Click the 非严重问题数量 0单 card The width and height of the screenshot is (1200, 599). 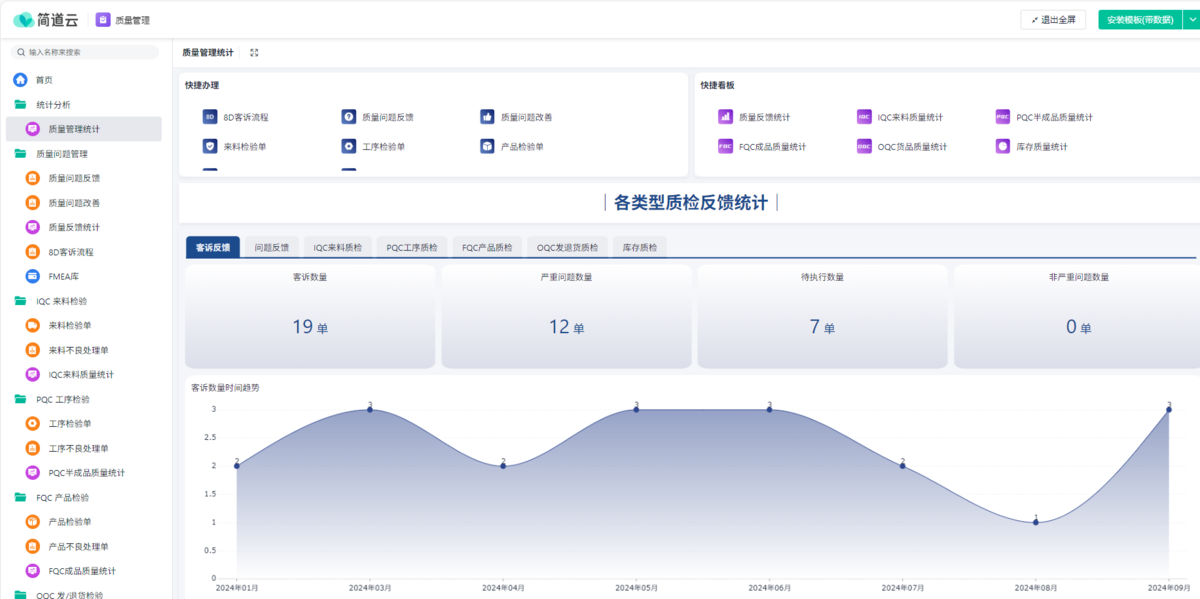click(1077, 316)
